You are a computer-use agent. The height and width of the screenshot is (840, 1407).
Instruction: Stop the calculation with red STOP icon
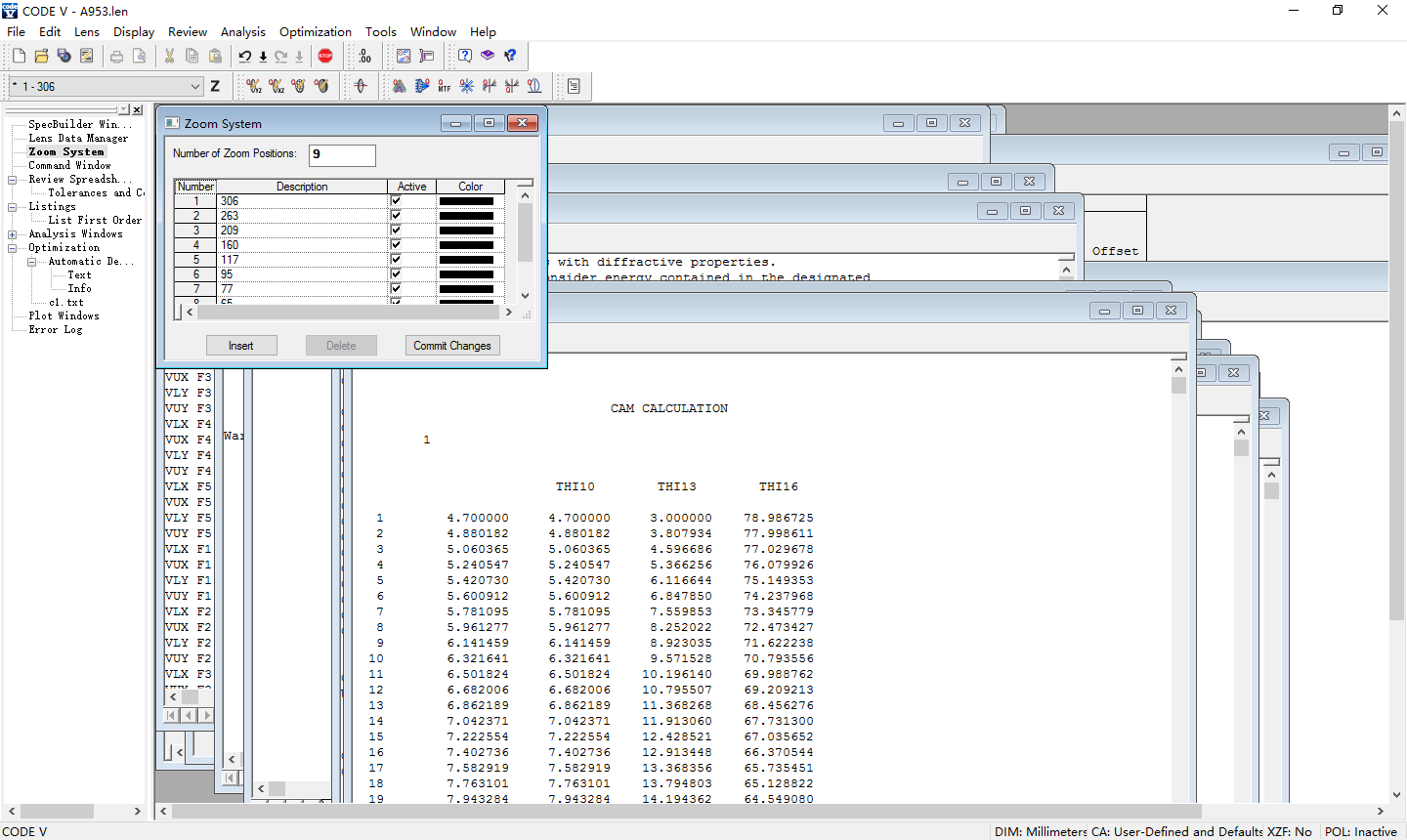click(x=325, y=56)
